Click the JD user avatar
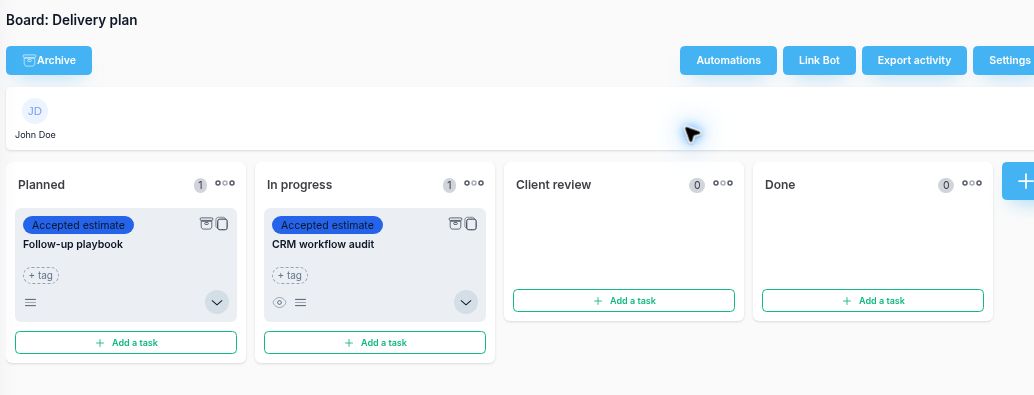This screenshot has width=1034, height=395. point(35,111)
